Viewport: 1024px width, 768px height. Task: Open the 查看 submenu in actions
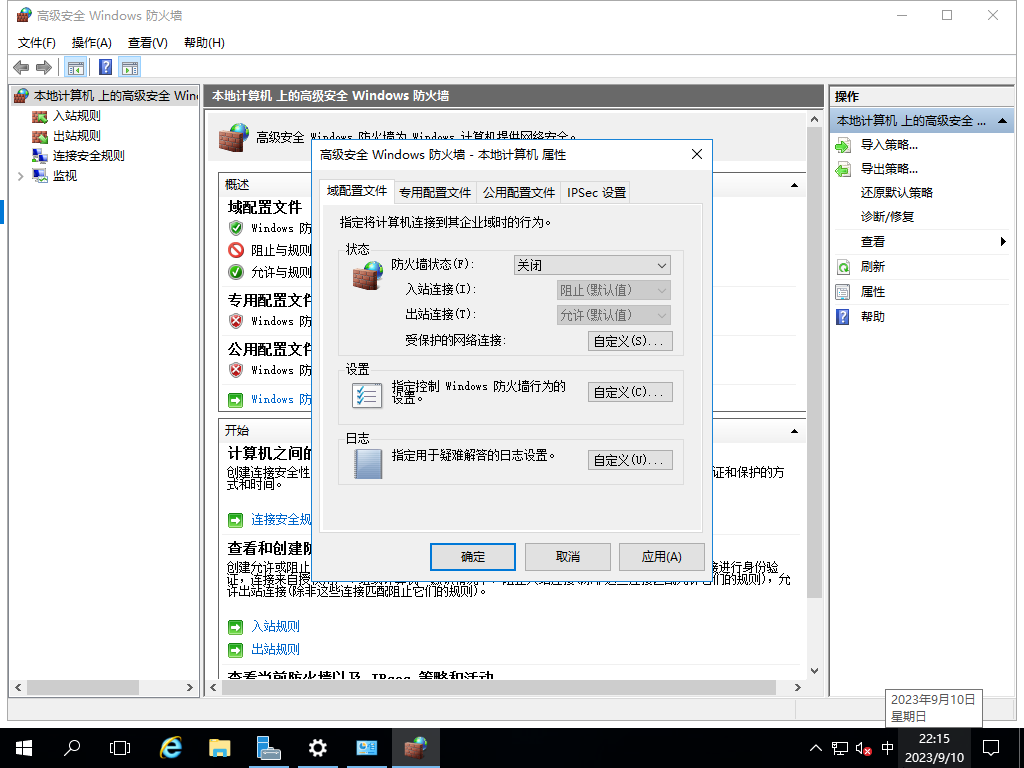[x=921, y=242]
